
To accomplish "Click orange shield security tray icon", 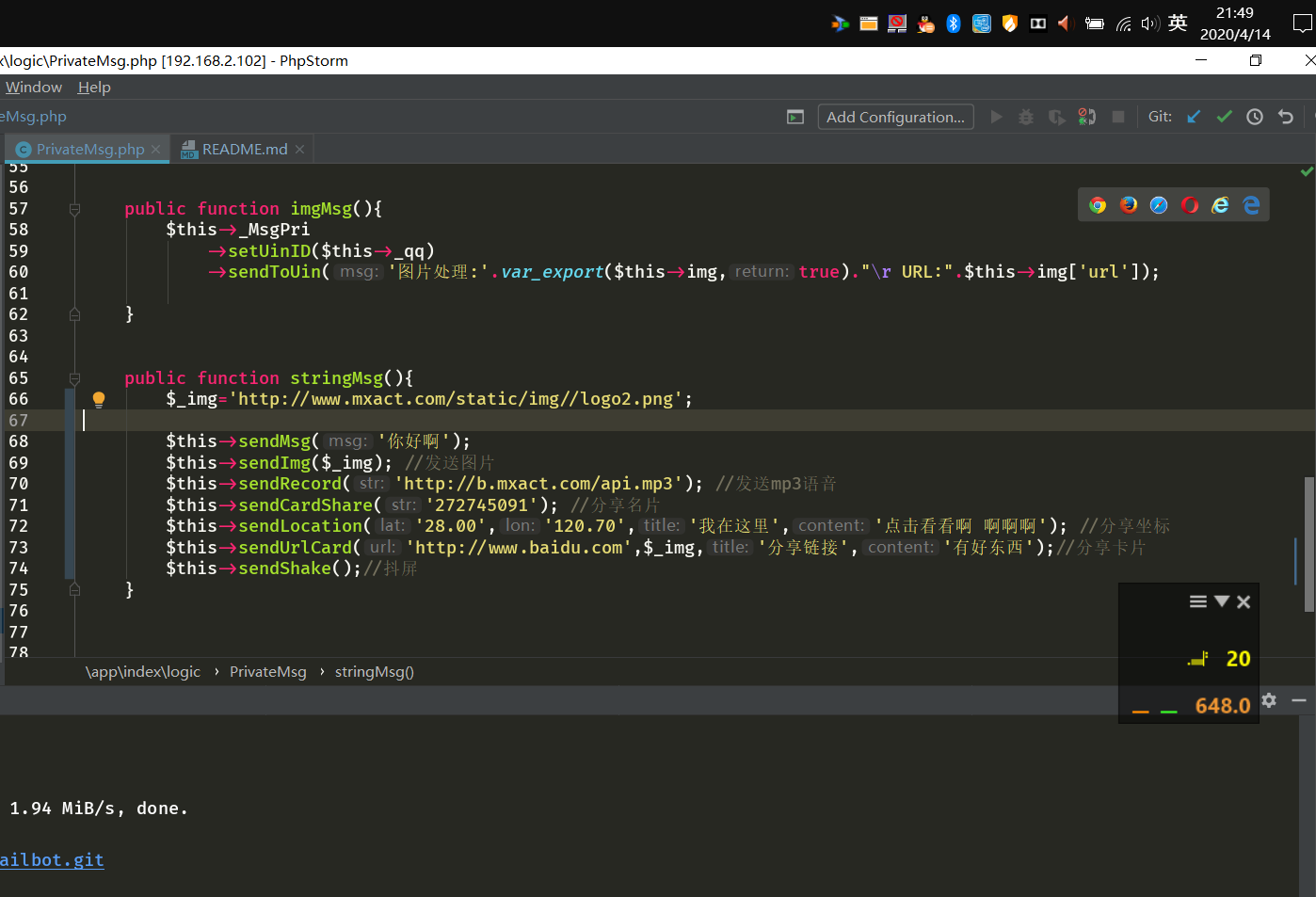I will [1010, 24].
